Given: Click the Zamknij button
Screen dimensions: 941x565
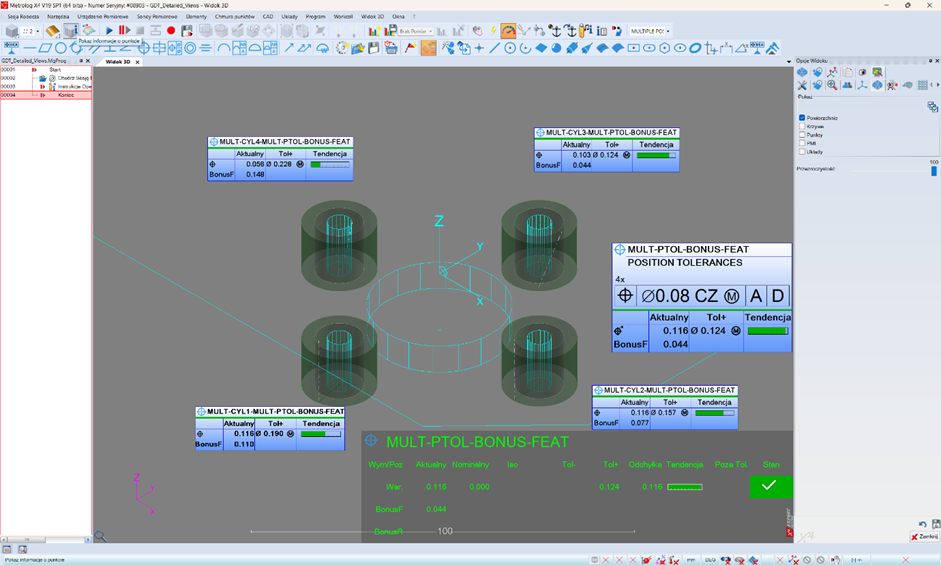Looking at the screenshot, I should [925, 536].
